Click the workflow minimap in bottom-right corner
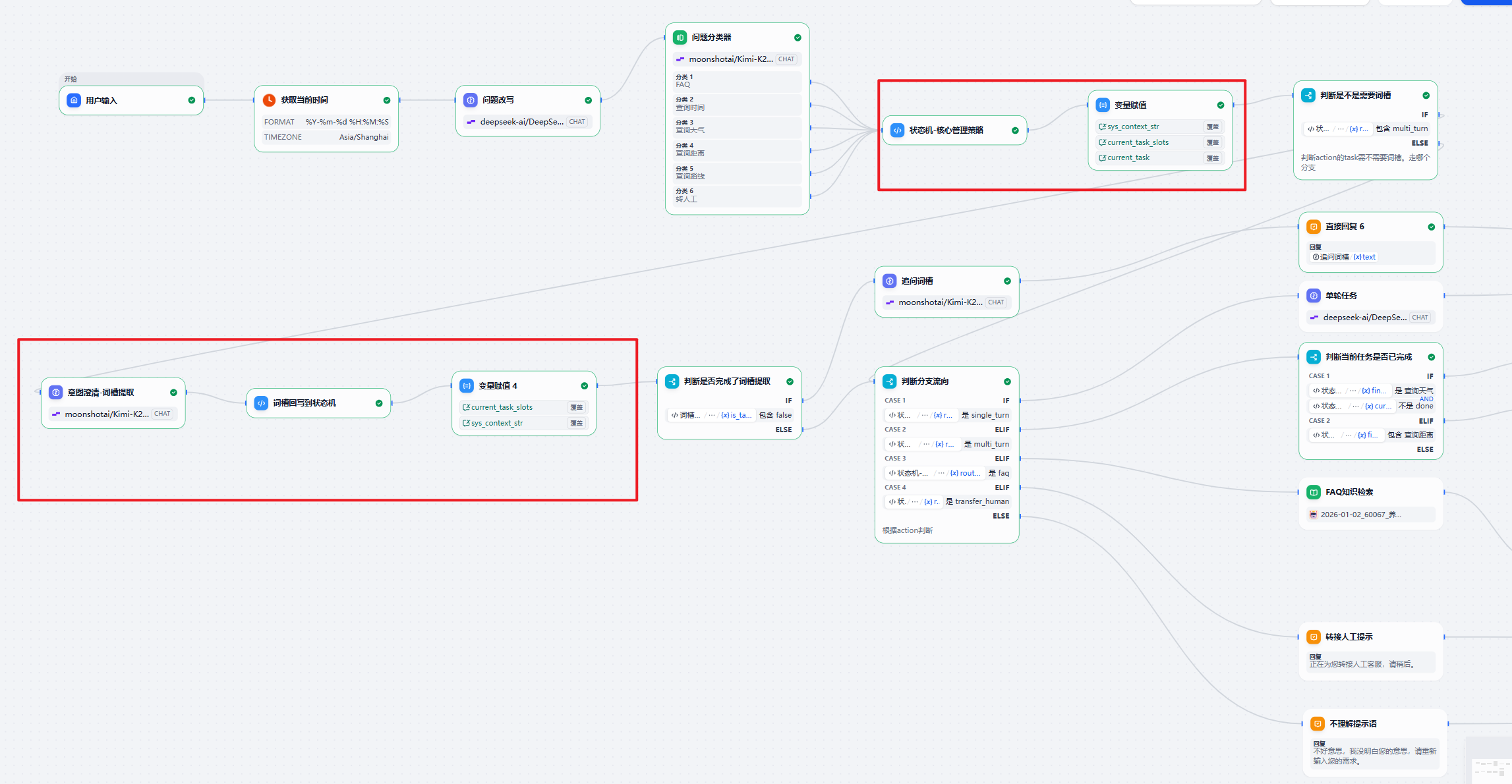1512x784 pixels. point(1491,768)
